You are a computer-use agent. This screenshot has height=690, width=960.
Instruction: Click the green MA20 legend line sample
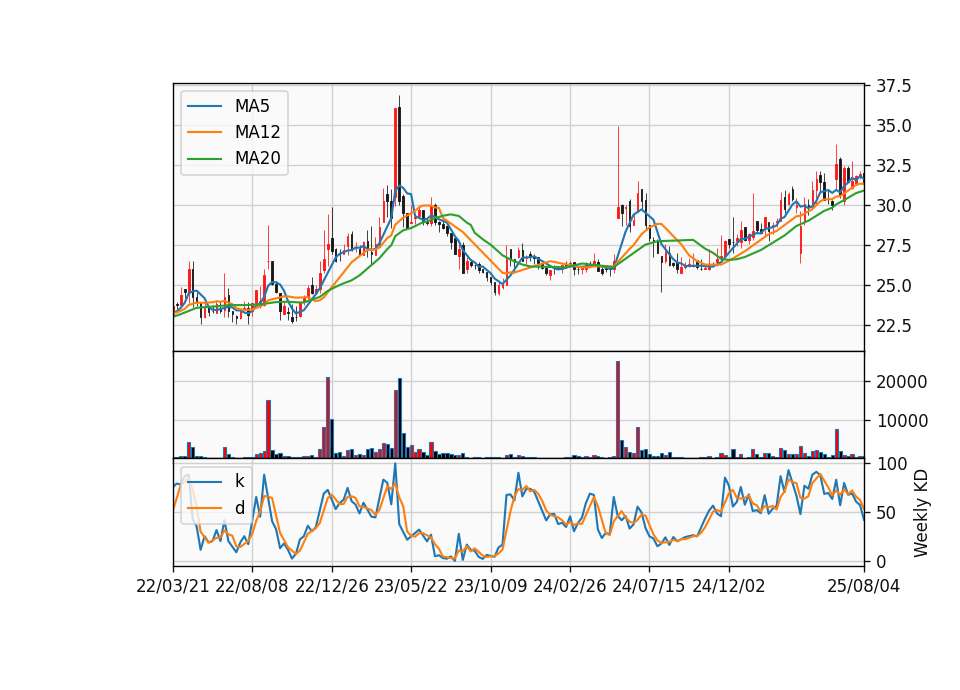204,158
